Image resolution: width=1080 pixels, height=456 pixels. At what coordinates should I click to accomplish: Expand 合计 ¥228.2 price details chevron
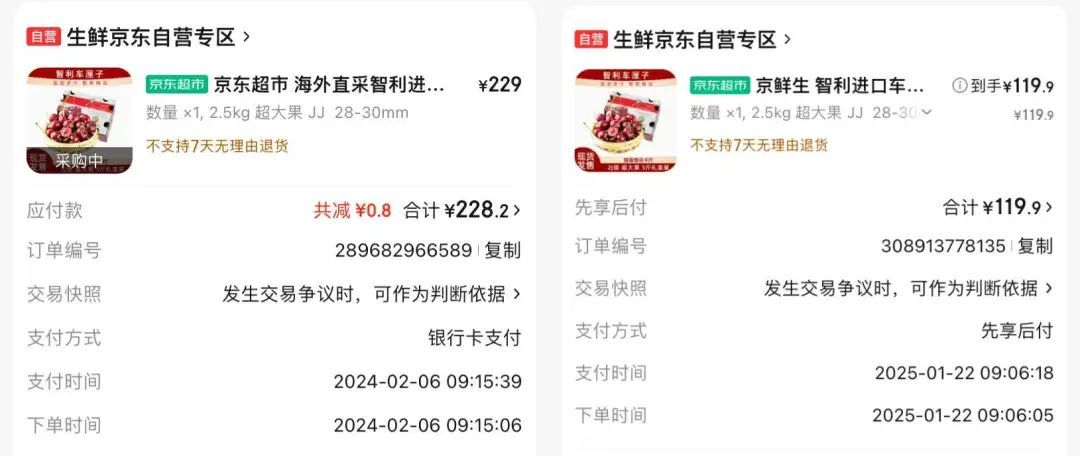pos(517,211)
